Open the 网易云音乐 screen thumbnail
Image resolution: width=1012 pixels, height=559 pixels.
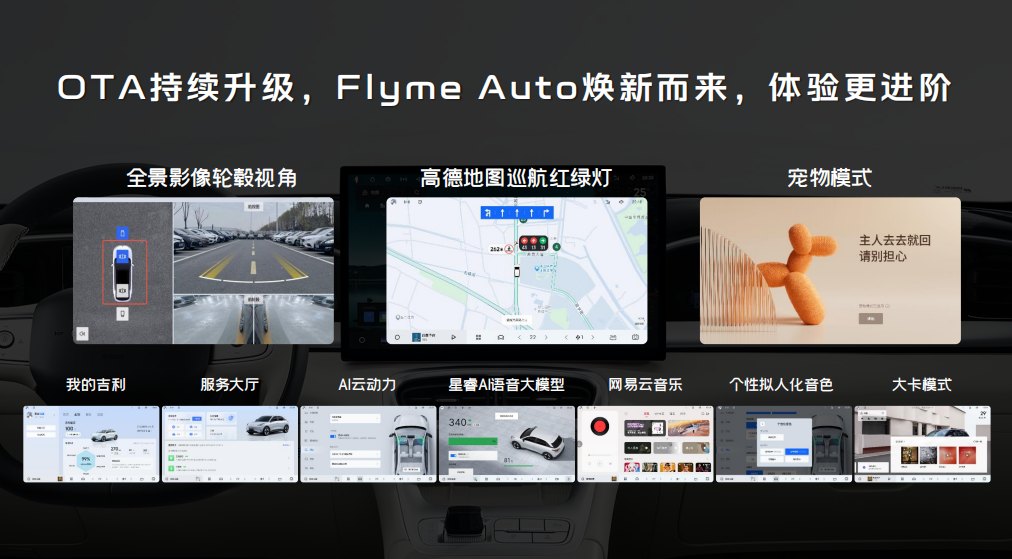click(x=645, y=444)
